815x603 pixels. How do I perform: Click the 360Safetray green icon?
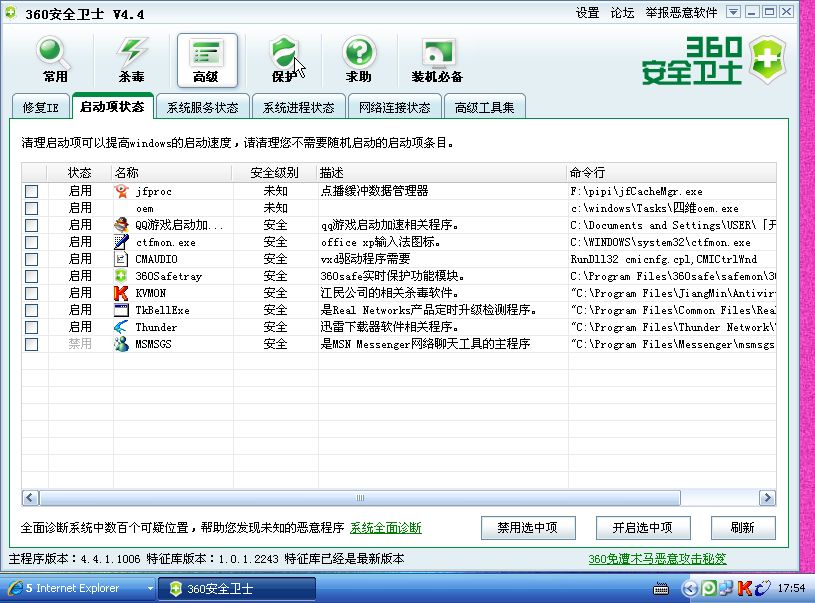[121, 276]
